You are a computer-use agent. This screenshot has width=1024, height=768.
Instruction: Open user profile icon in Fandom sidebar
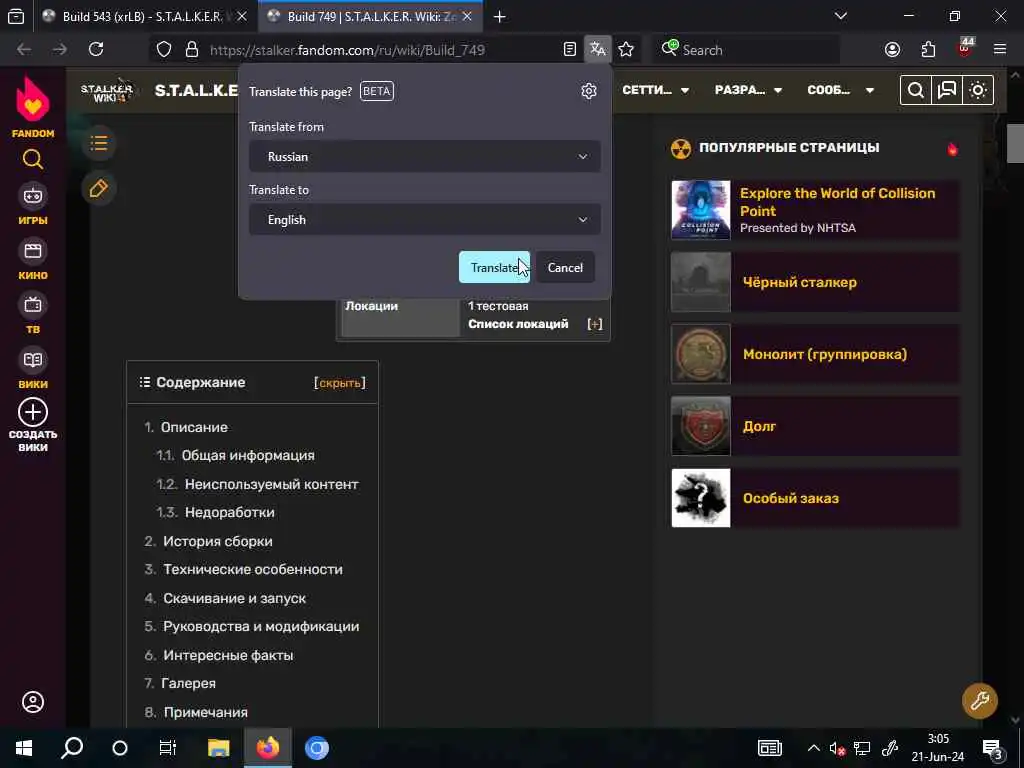(33, 702)
